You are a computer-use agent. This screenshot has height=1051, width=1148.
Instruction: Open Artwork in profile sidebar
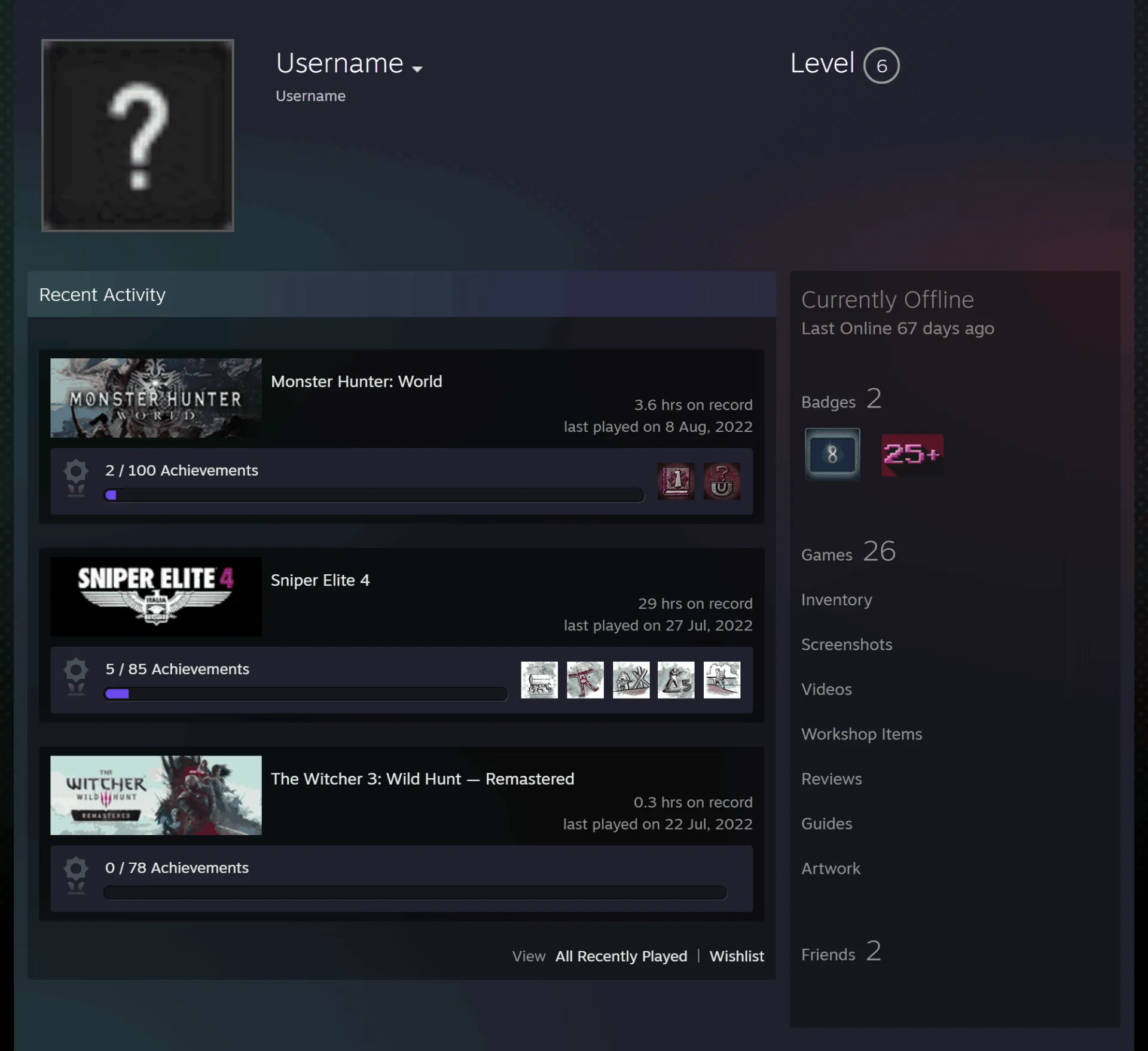(x=831, y=869)
